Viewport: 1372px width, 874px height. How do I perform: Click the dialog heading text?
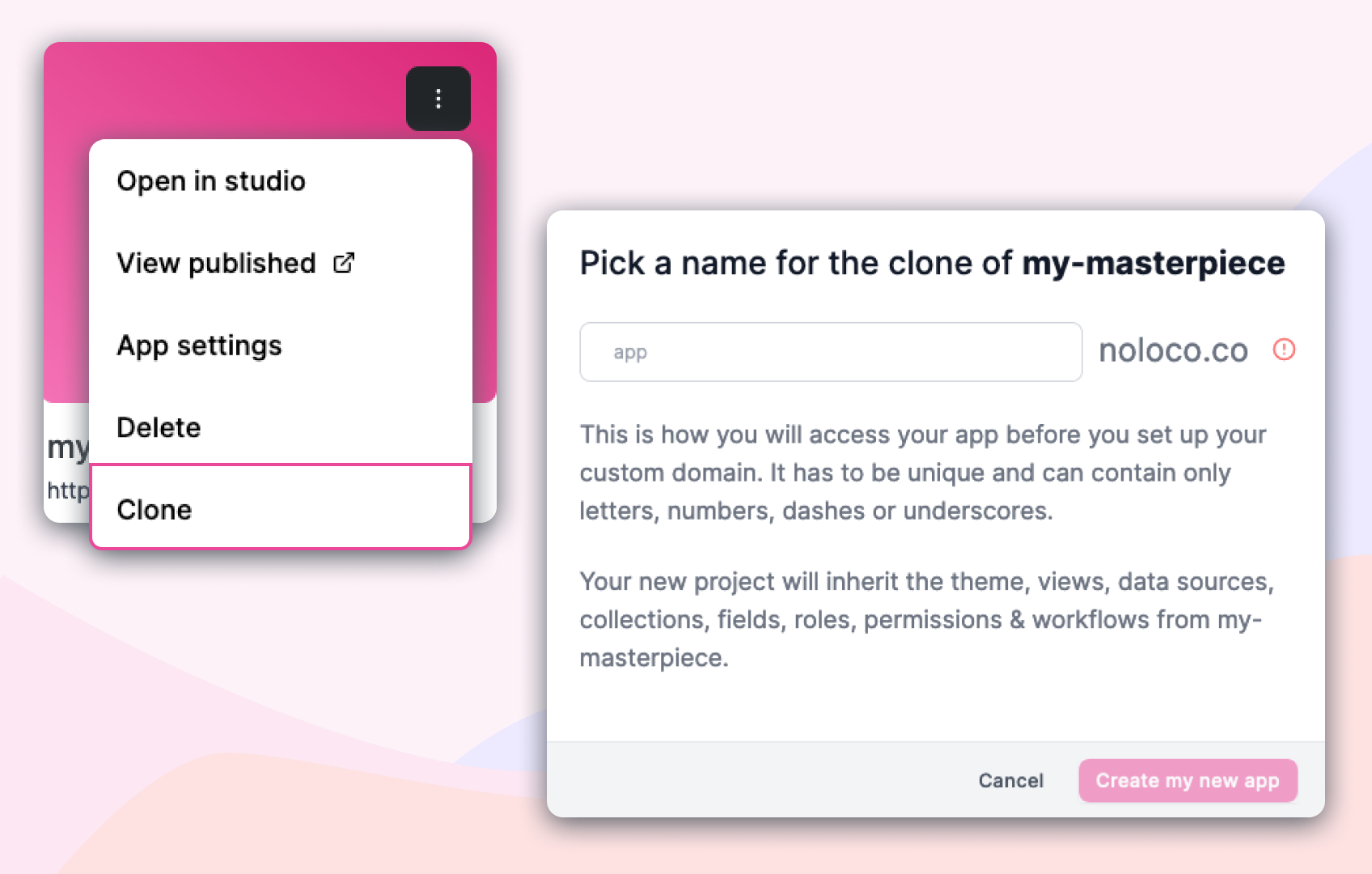(x=930, y=262)
